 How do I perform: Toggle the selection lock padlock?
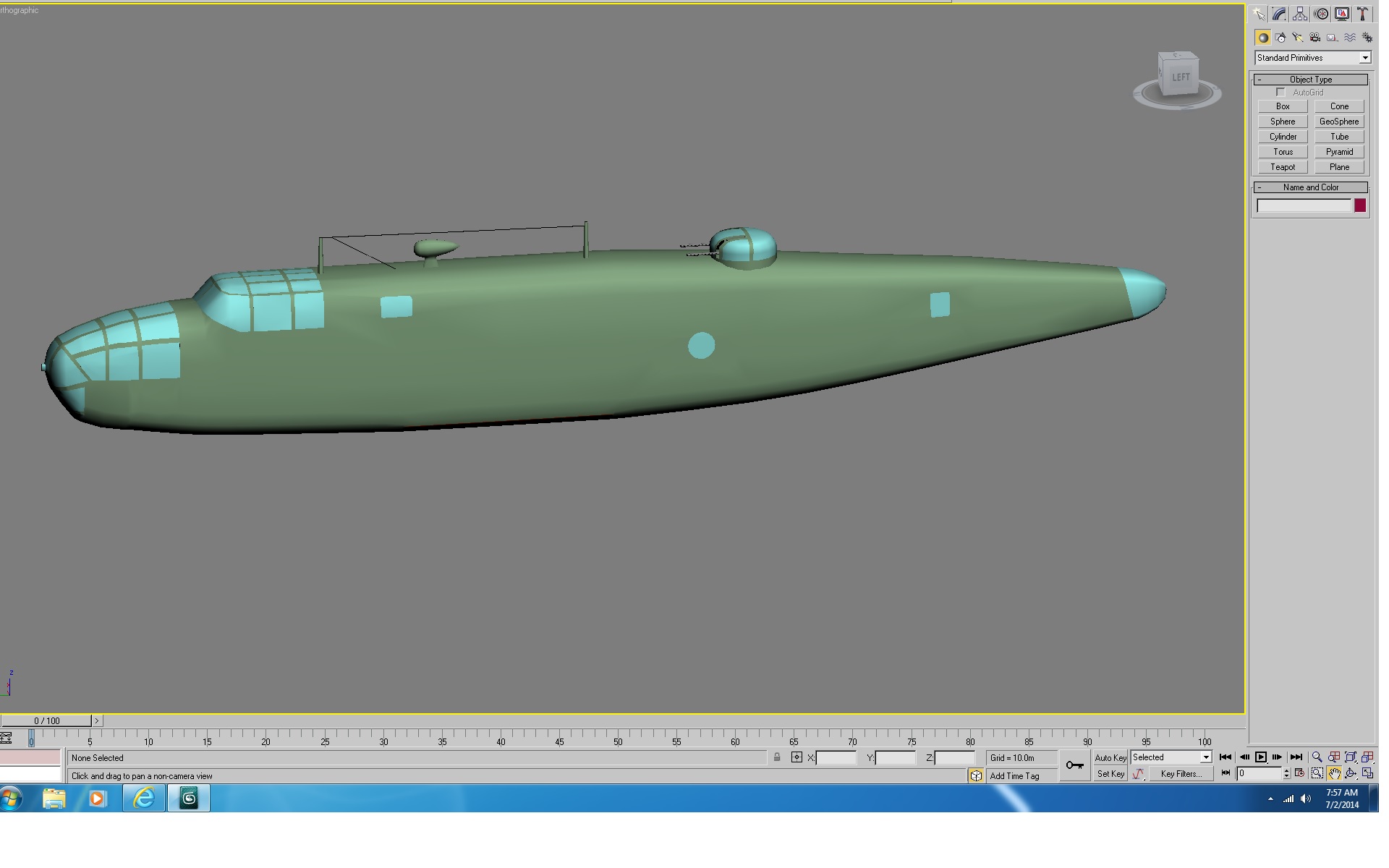pyautogui.click(x=777, y=757)
